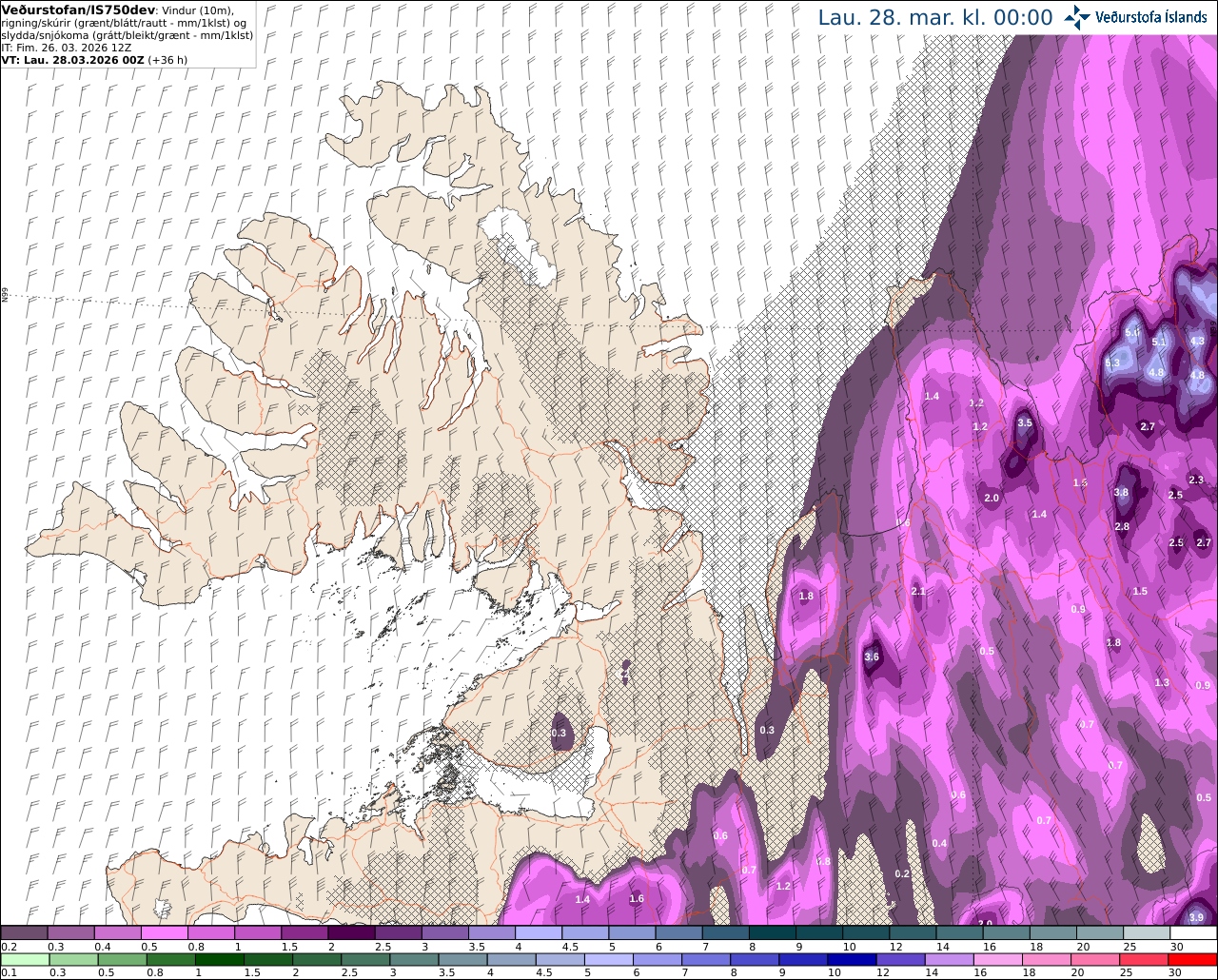Select the date title Lau. 28. mar. kl. 00:00
Viewport: 1218px width, 980px height.
click(x=935, y=17)
